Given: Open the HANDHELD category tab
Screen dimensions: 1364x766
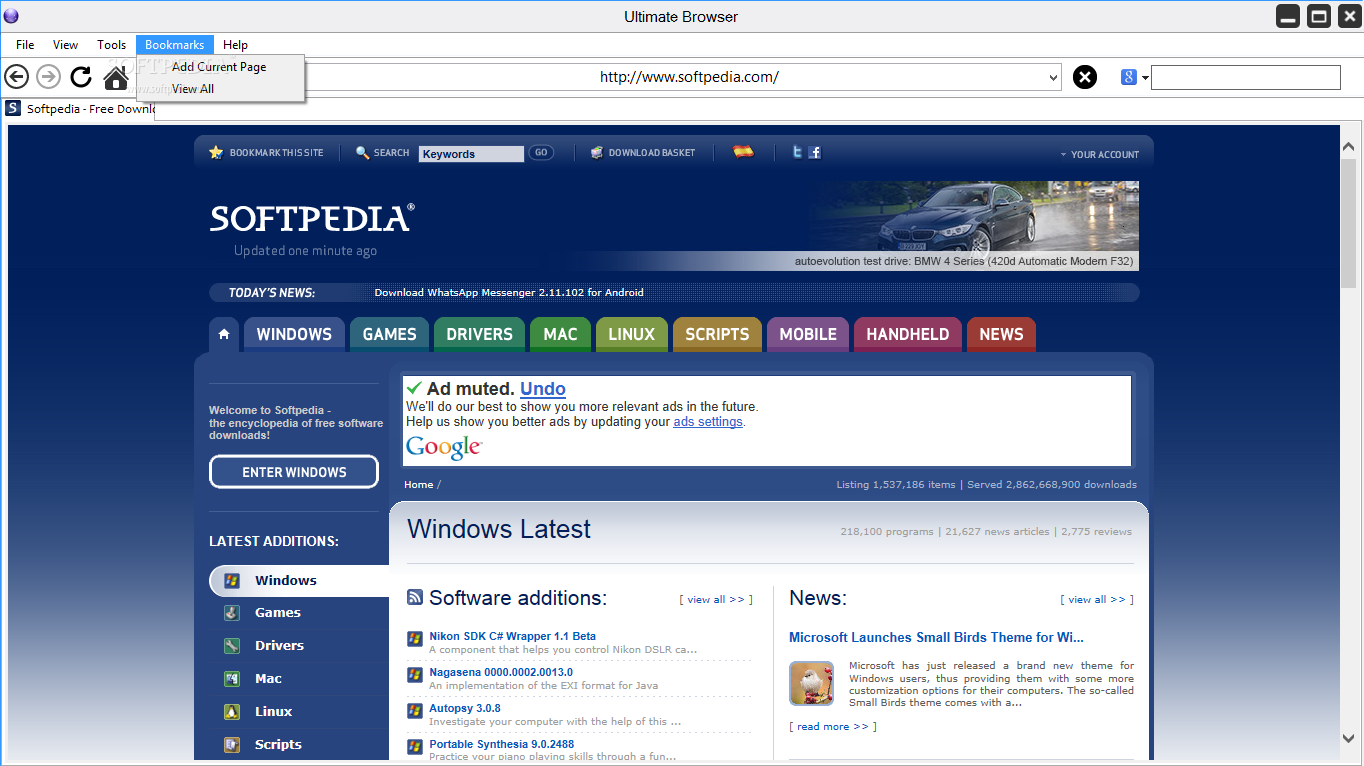Looking at the screenshot, I should (x=908, y=334).
